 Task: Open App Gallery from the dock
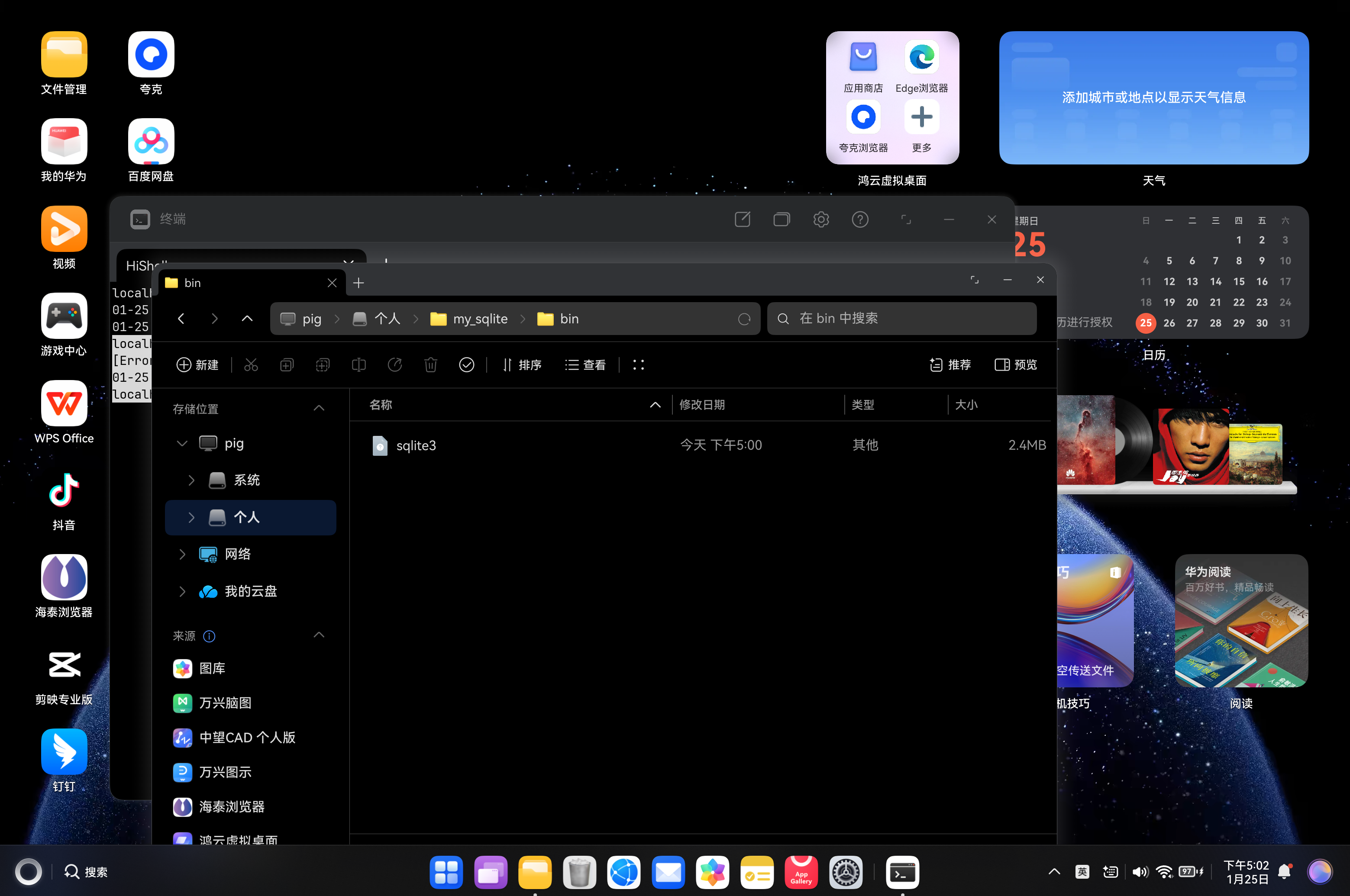801,872
